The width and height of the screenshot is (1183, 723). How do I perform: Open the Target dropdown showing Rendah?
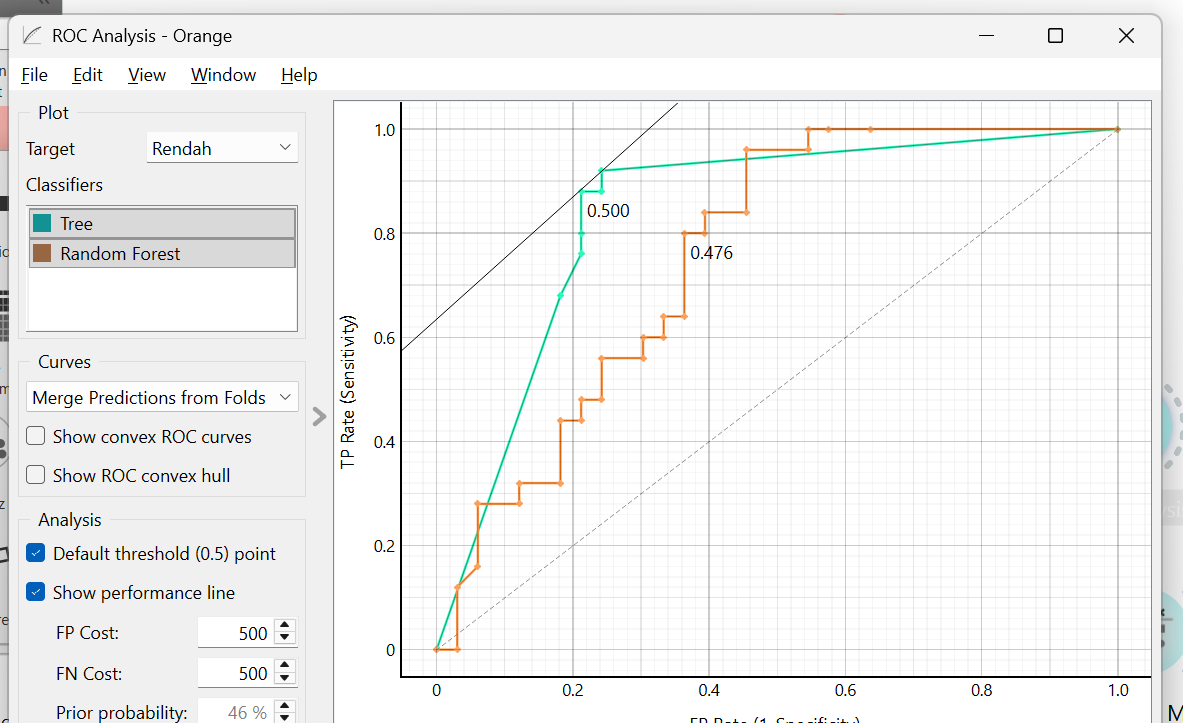click(x=222, y=148)
